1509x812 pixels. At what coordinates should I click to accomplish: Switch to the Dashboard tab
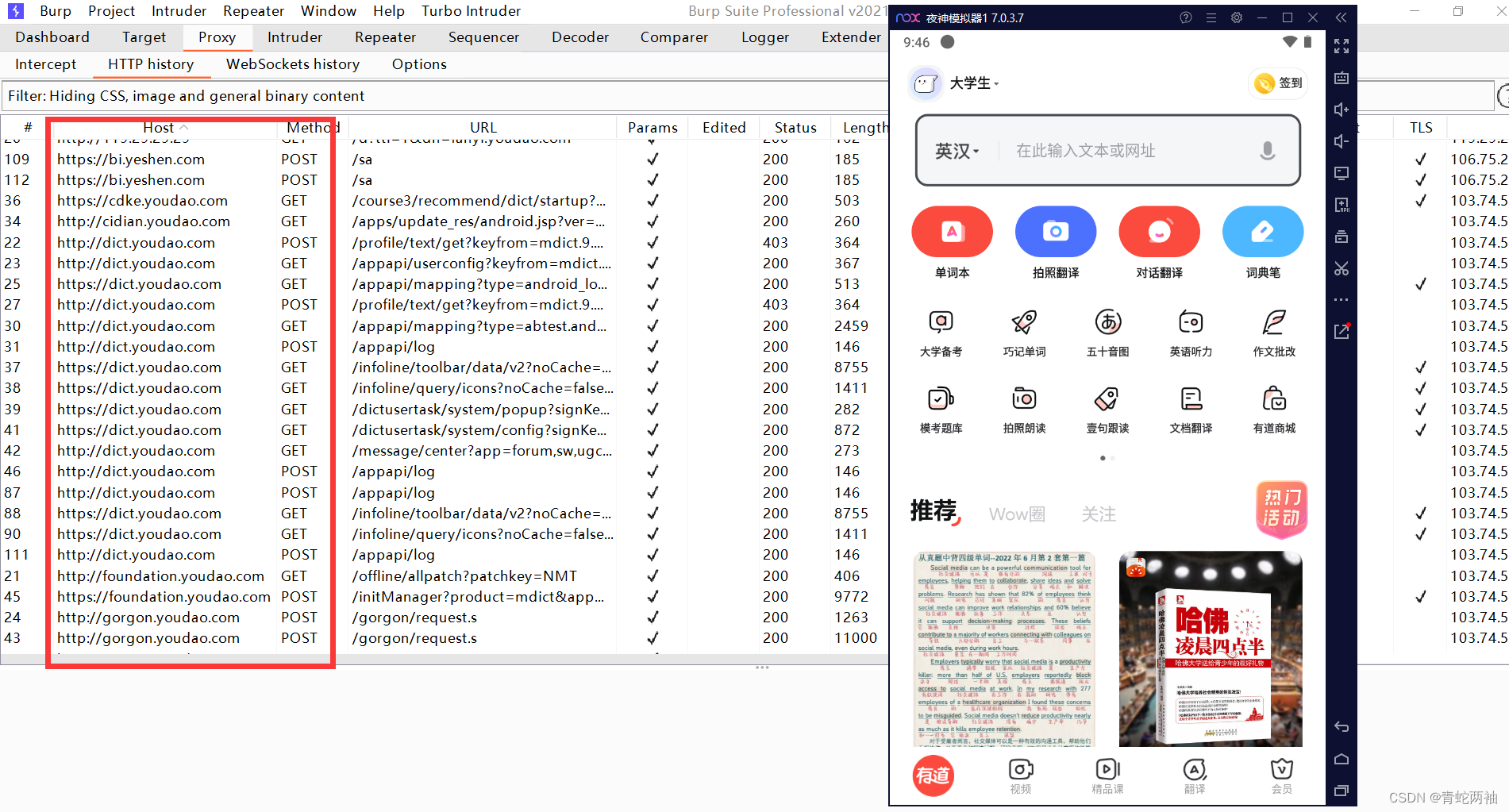coord(52,37)
